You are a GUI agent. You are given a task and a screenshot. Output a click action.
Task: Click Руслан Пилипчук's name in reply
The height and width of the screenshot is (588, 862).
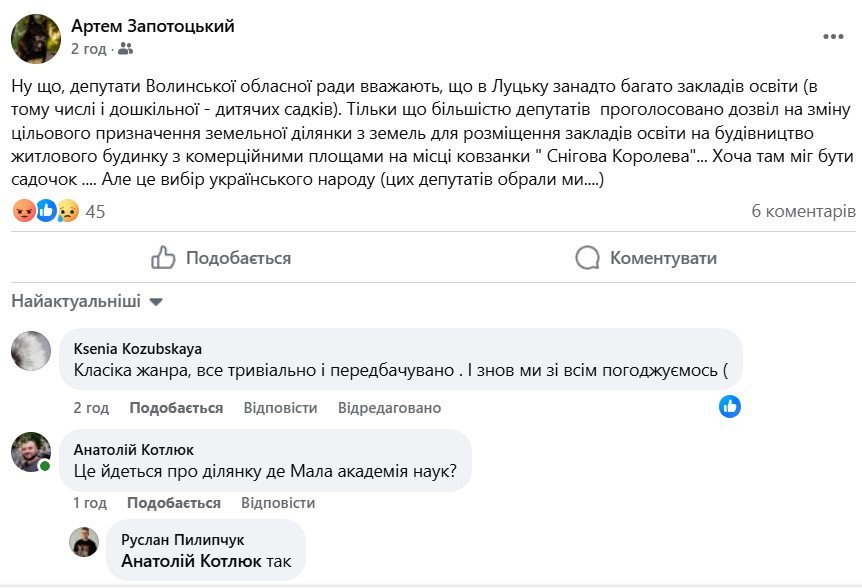click(x=182, y=540)
